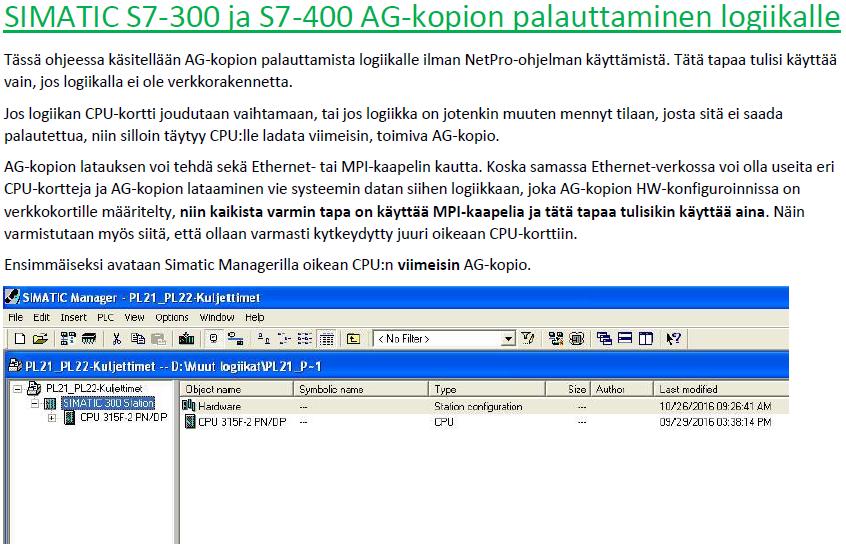The width and height of the screenshot is (846, 554).
Task: Sort by Symbolic name column header
Action: (361, 389)
